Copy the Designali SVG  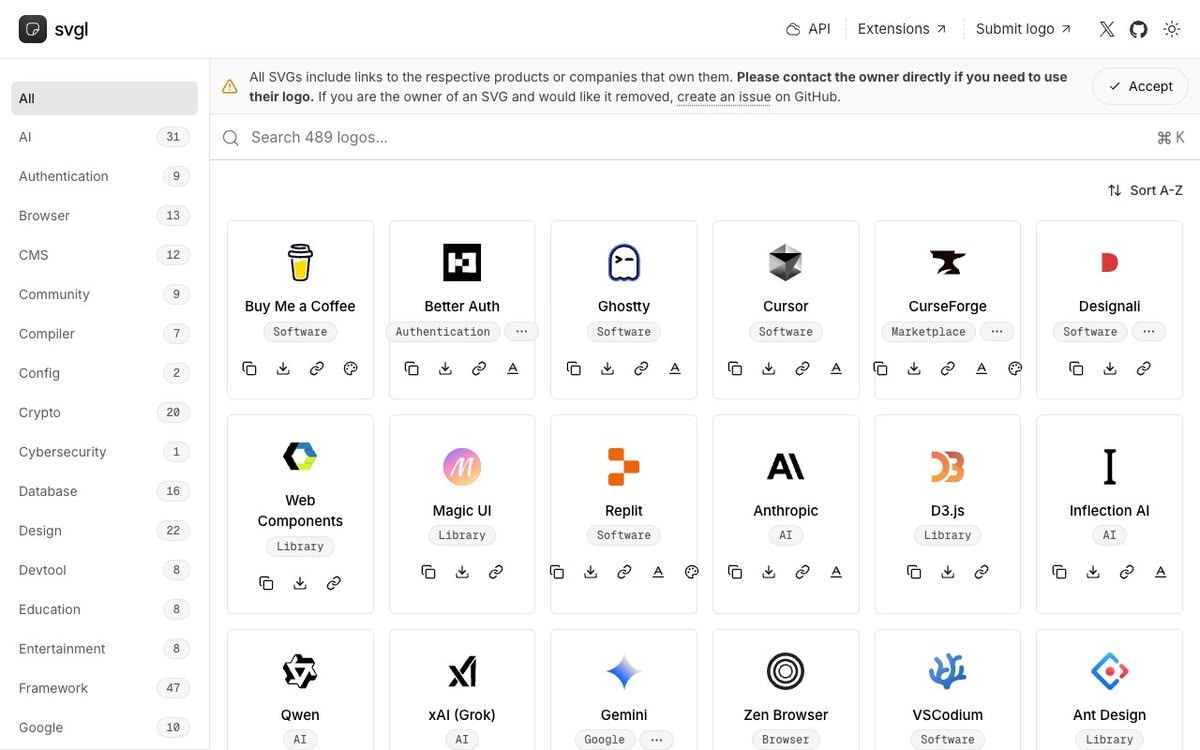[x=1076, y=369]
